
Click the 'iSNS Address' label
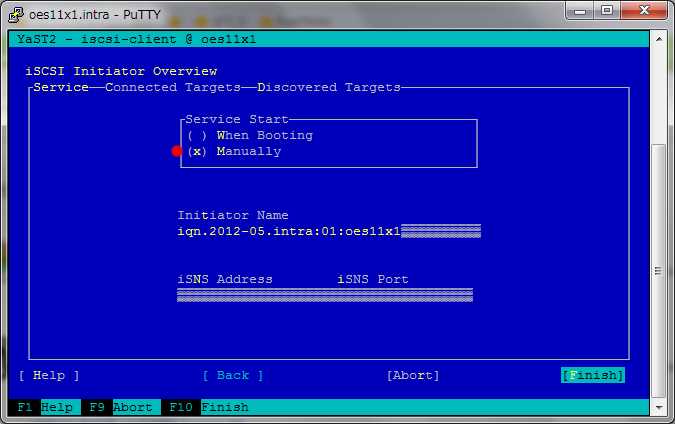point(225,279)
